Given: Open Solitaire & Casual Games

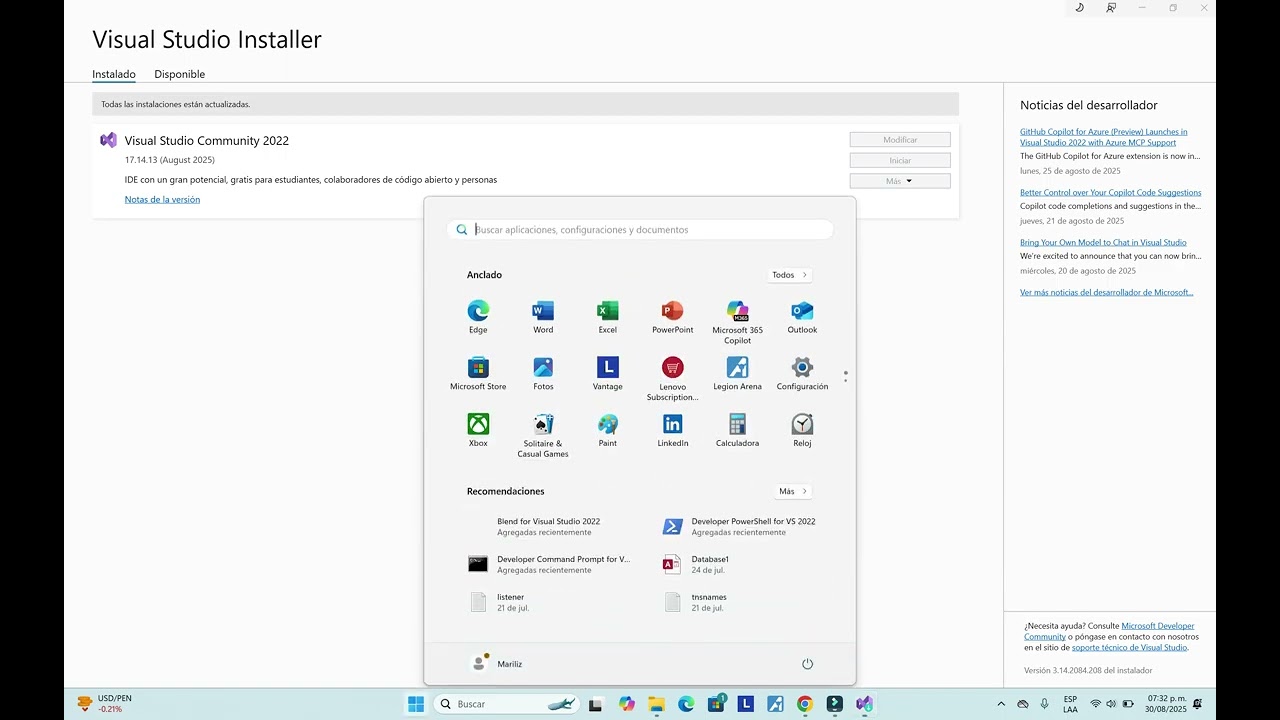Looking at the screenshot, I should point(543,436).
